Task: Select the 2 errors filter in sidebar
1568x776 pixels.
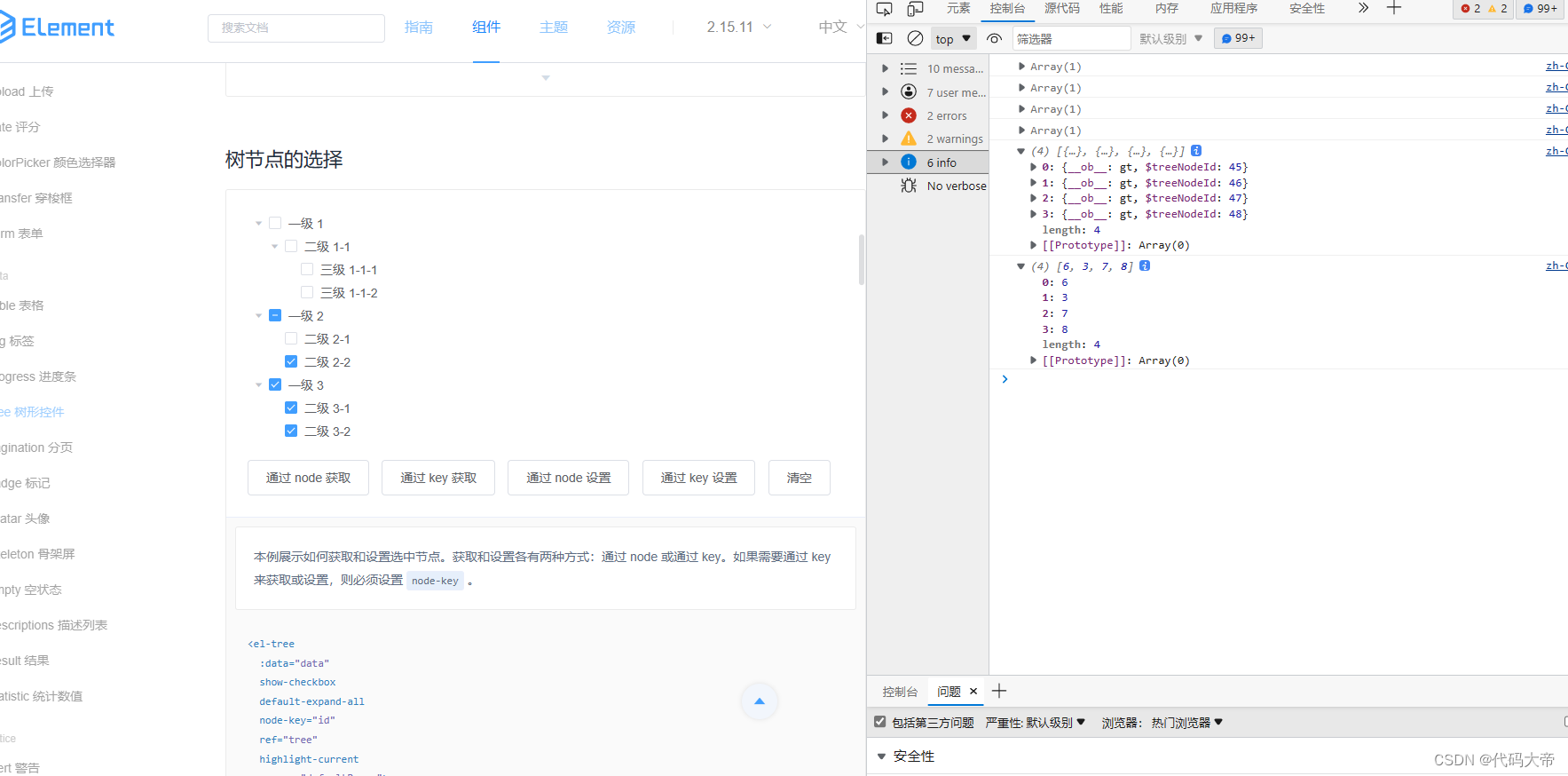Action: coord(946,115)
